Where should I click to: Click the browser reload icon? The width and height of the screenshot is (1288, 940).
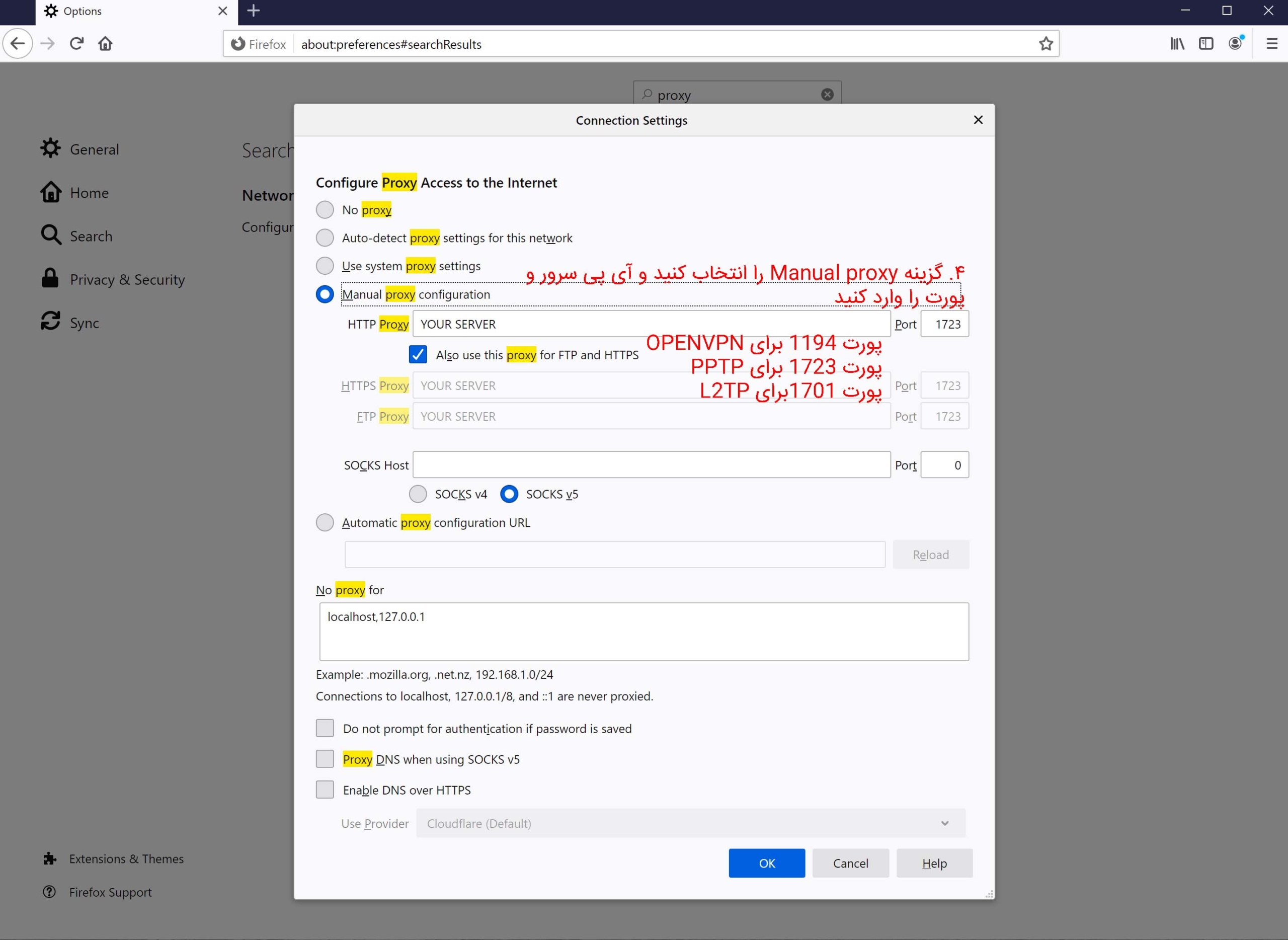77,44
